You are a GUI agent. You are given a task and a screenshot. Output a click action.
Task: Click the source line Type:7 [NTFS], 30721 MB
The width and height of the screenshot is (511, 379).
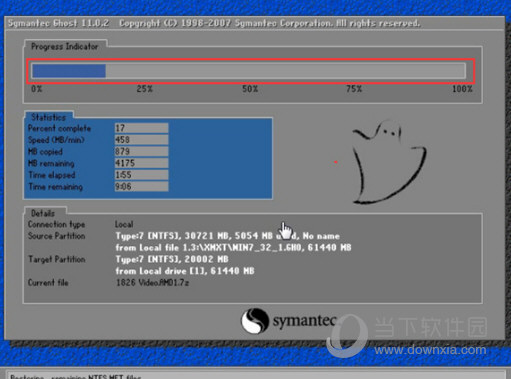[227, 236]
